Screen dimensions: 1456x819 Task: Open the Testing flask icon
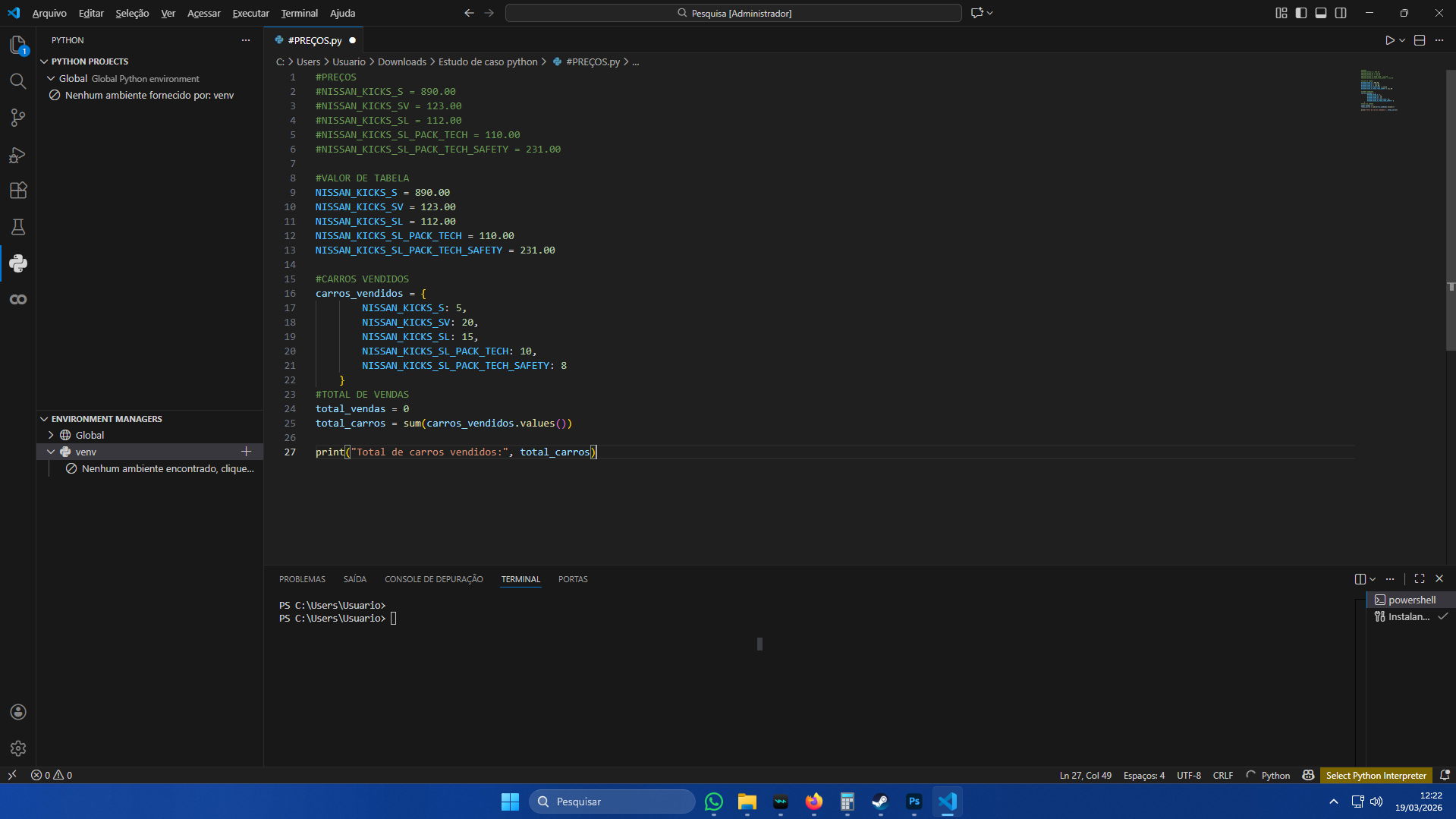(18, 227)
